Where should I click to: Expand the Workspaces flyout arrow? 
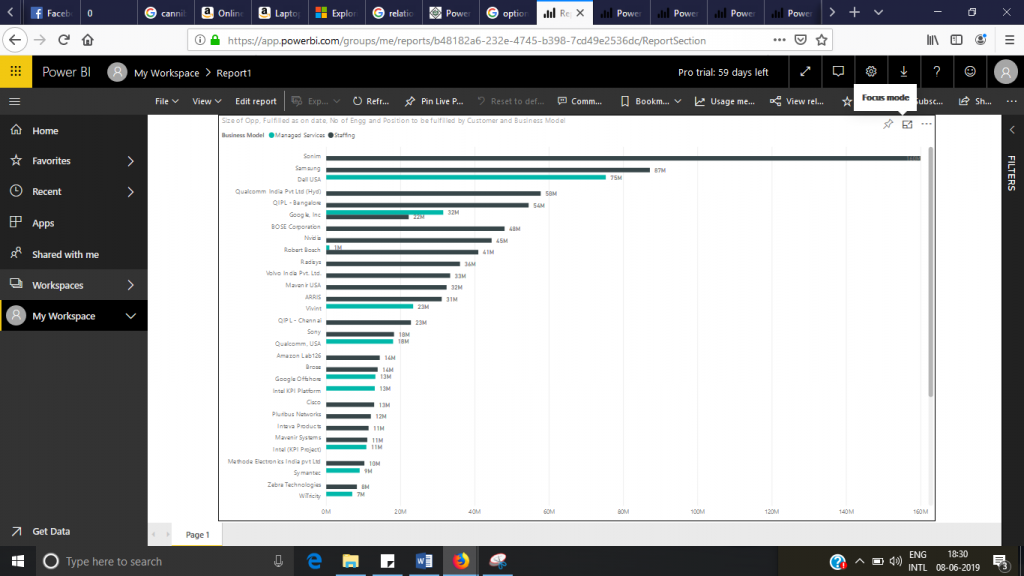pos(131,285)
